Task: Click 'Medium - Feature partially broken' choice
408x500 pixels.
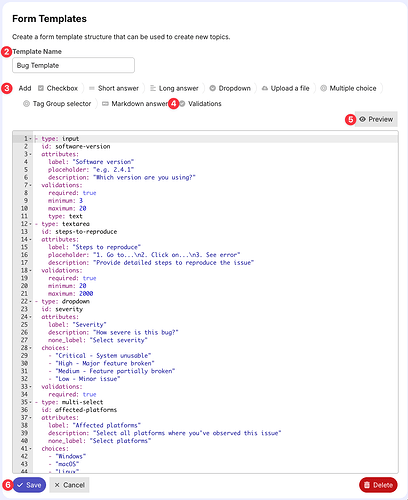Action: [115, 371]
